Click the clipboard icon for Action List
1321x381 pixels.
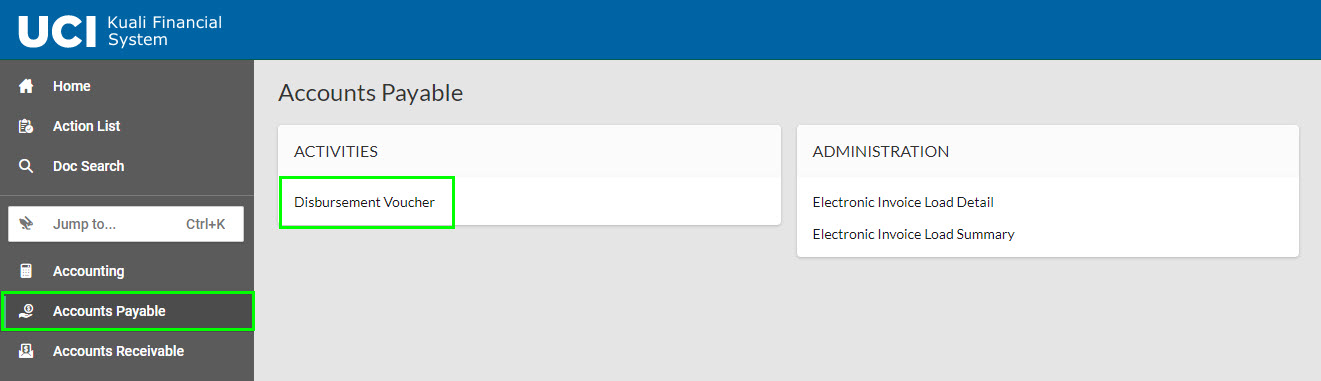click(x=27, y=126)
